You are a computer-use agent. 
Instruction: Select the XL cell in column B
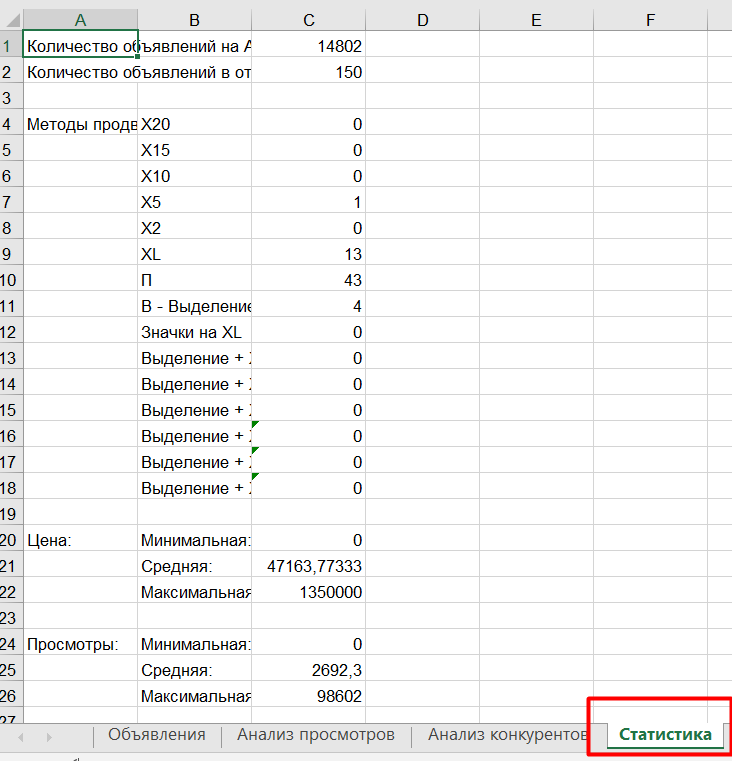pos(194,254)
